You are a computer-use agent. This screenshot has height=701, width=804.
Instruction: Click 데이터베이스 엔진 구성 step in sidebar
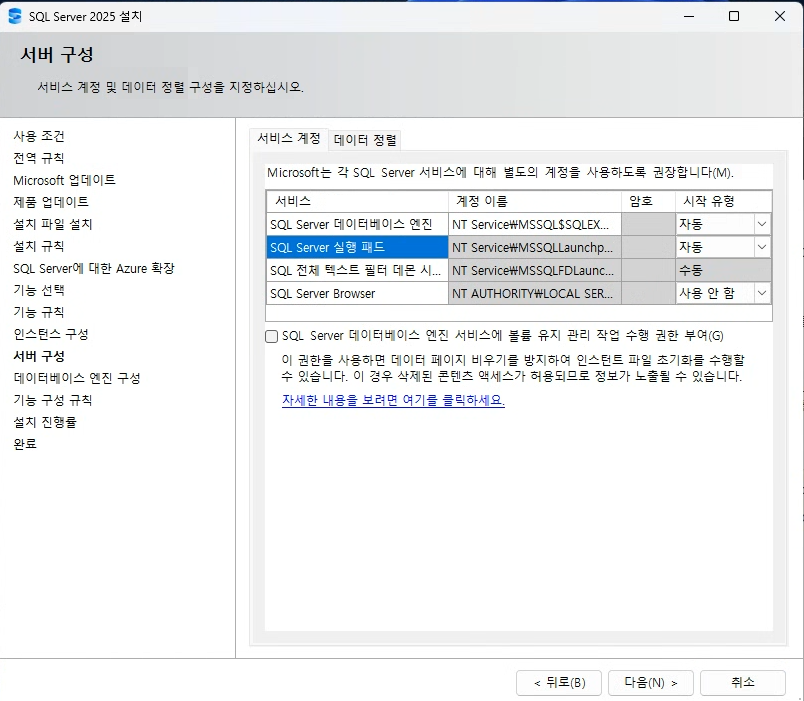pos(77,378)
